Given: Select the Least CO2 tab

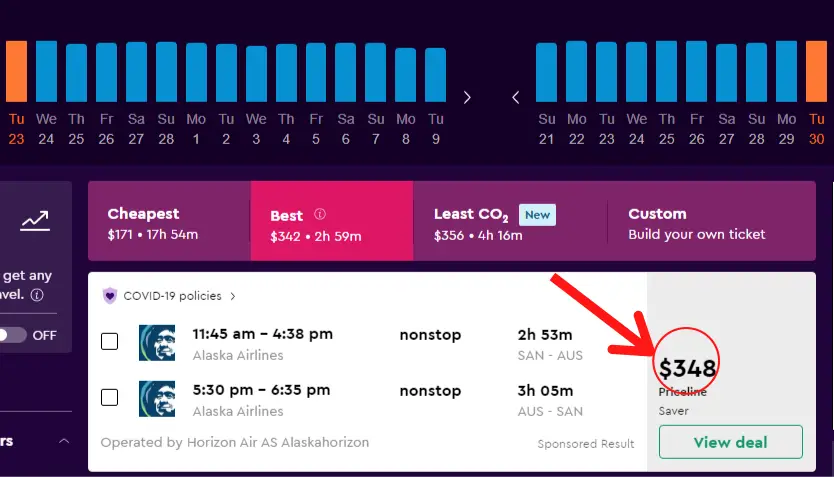Looking at the screenshot, I should click(x=510, y=221).
